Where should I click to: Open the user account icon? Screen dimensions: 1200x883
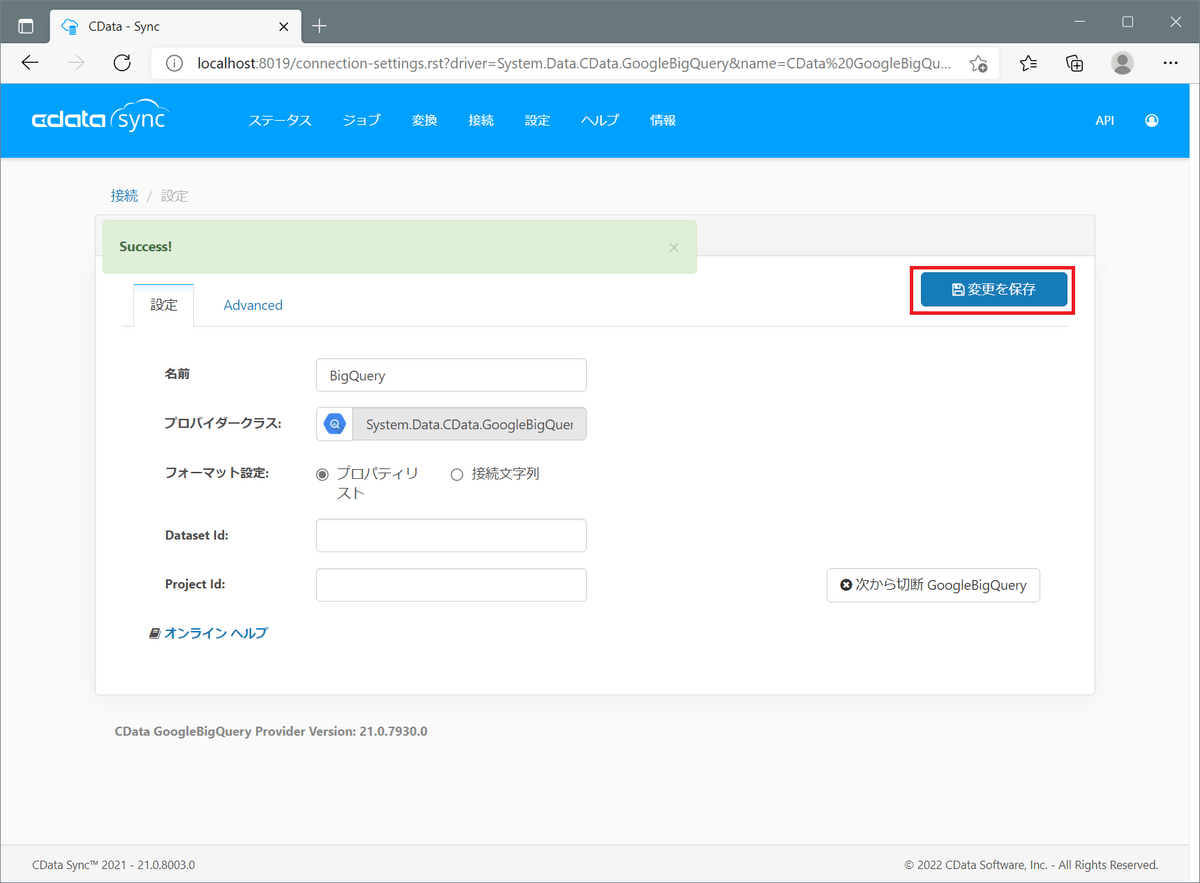click(x=1152, y=120)
